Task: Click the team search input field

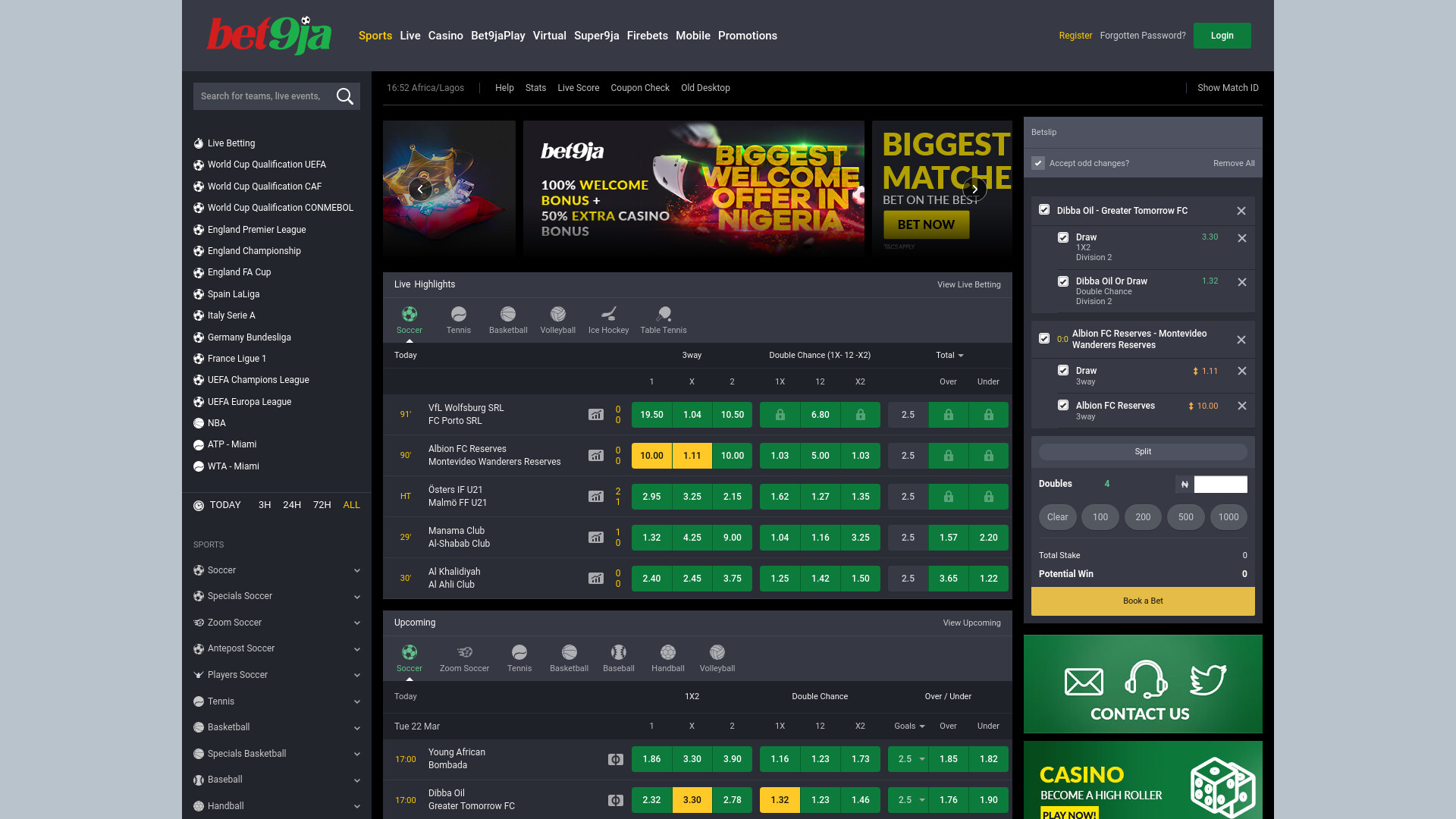Action: pos(262,96)
